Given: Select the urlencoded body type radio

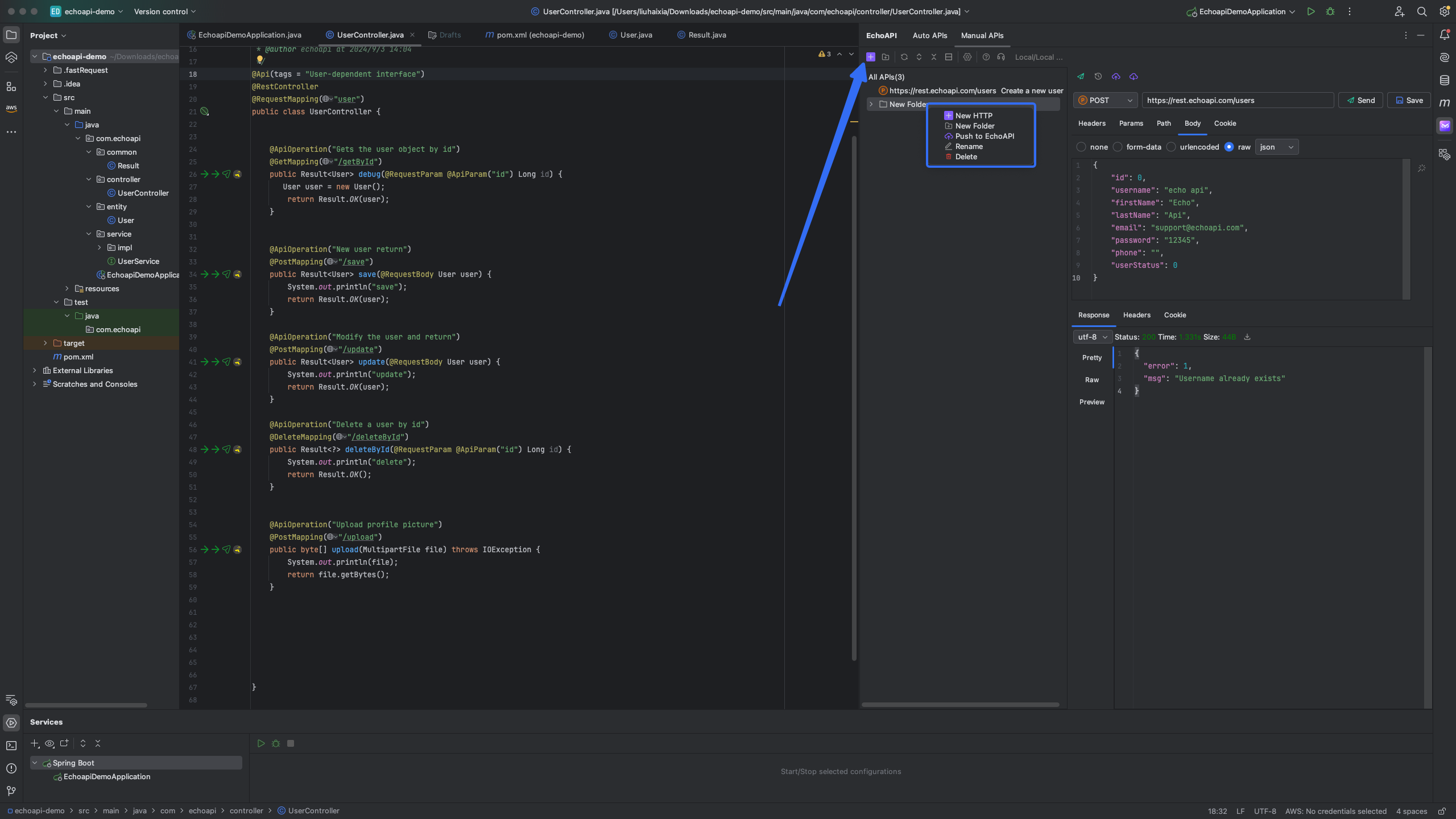Looking at the screenshot, I should tap(1171, 147).
